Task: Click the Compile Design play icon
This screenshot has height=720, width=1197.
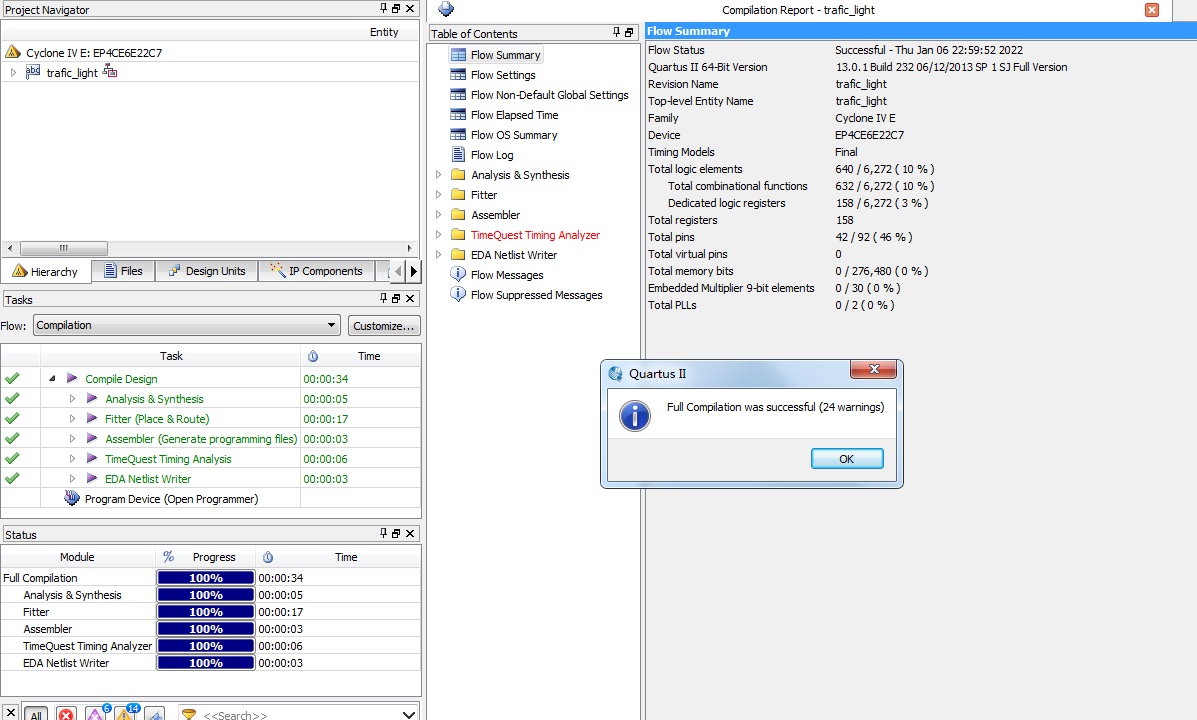Action: 72,378
